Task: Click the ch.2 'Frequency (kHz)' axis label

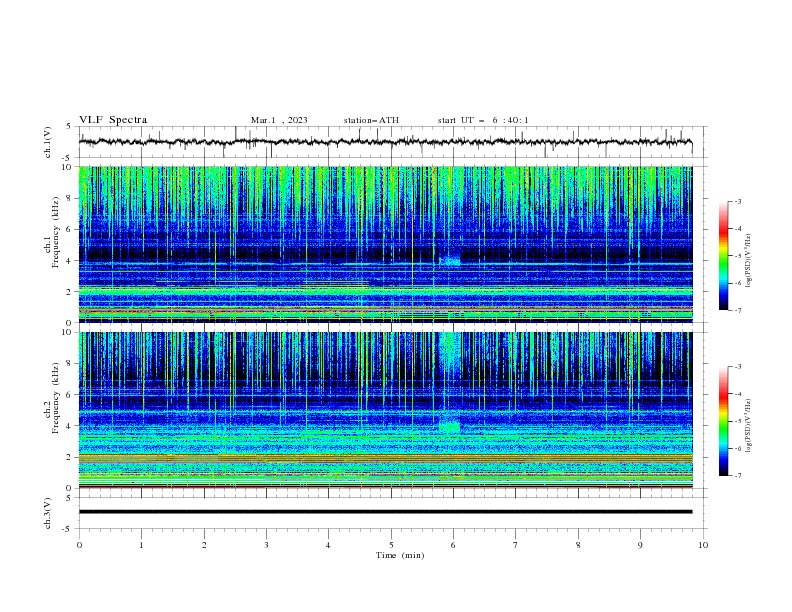Action: 56,398
